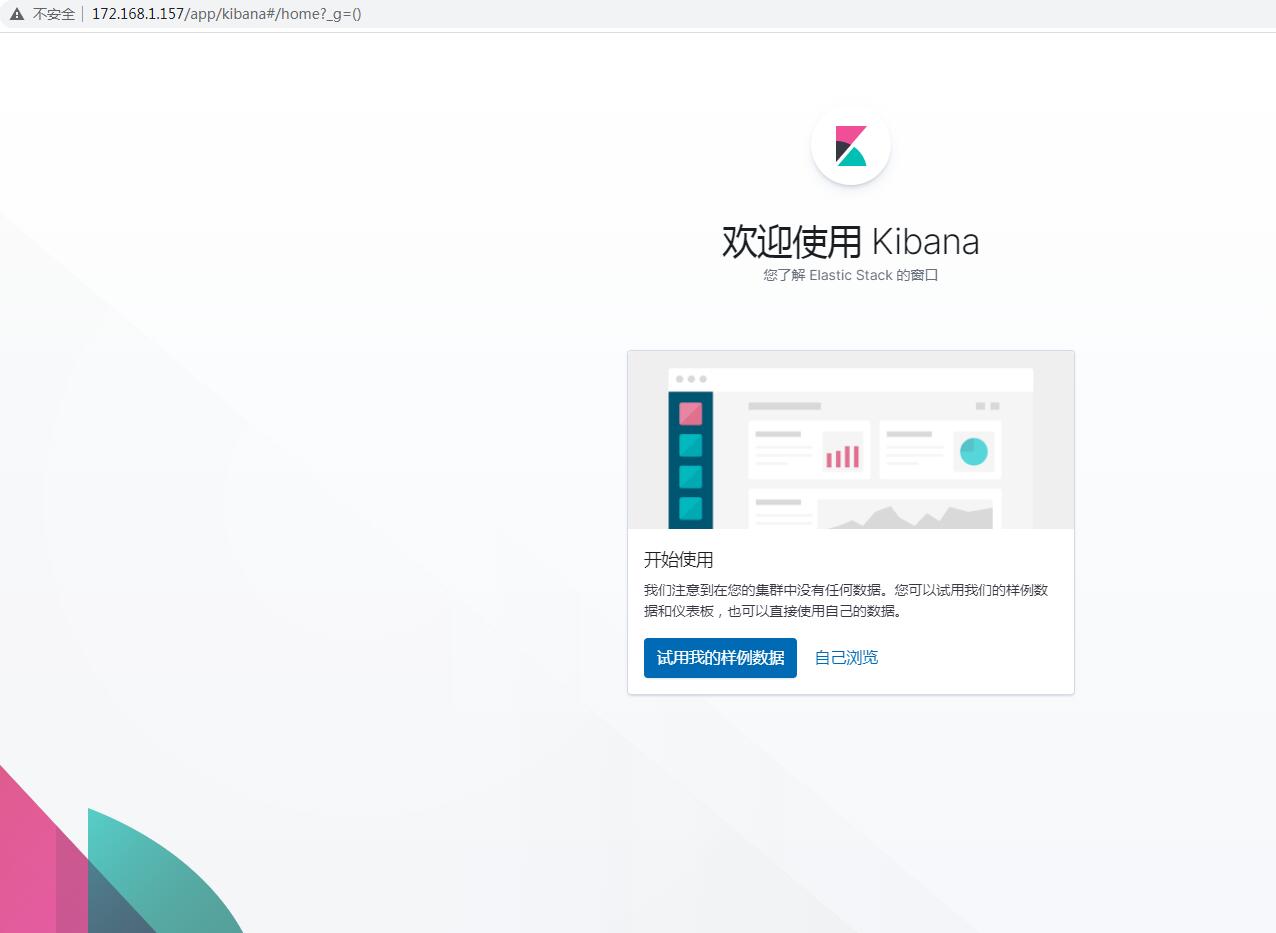Click the 您了解 Elastic Stack 的窗口 subtitle

pyautogui.click(x=851, y=275)
